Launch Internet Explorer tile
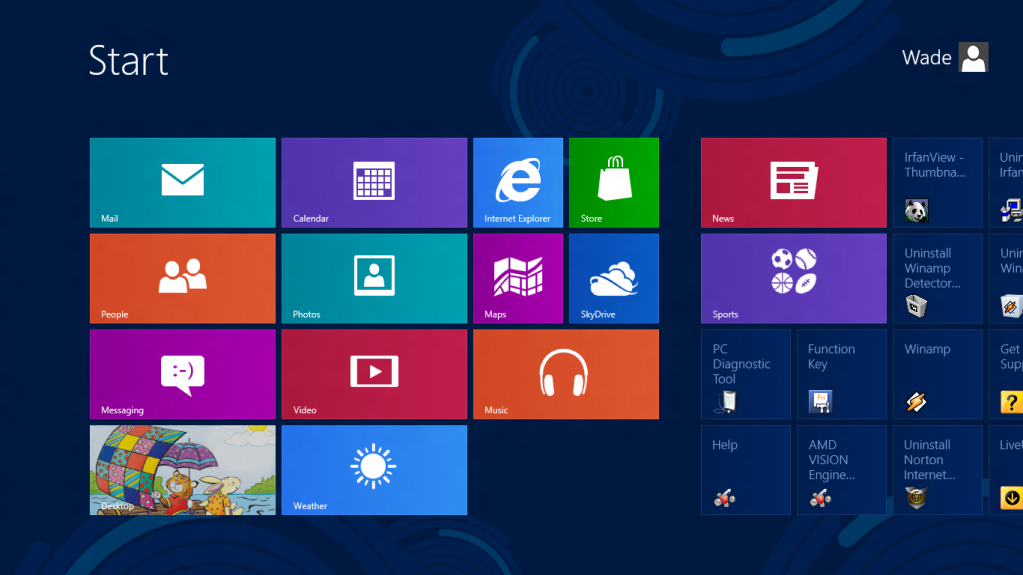Viewport: 1023px width, 575px height. click(x=518, y=183)
